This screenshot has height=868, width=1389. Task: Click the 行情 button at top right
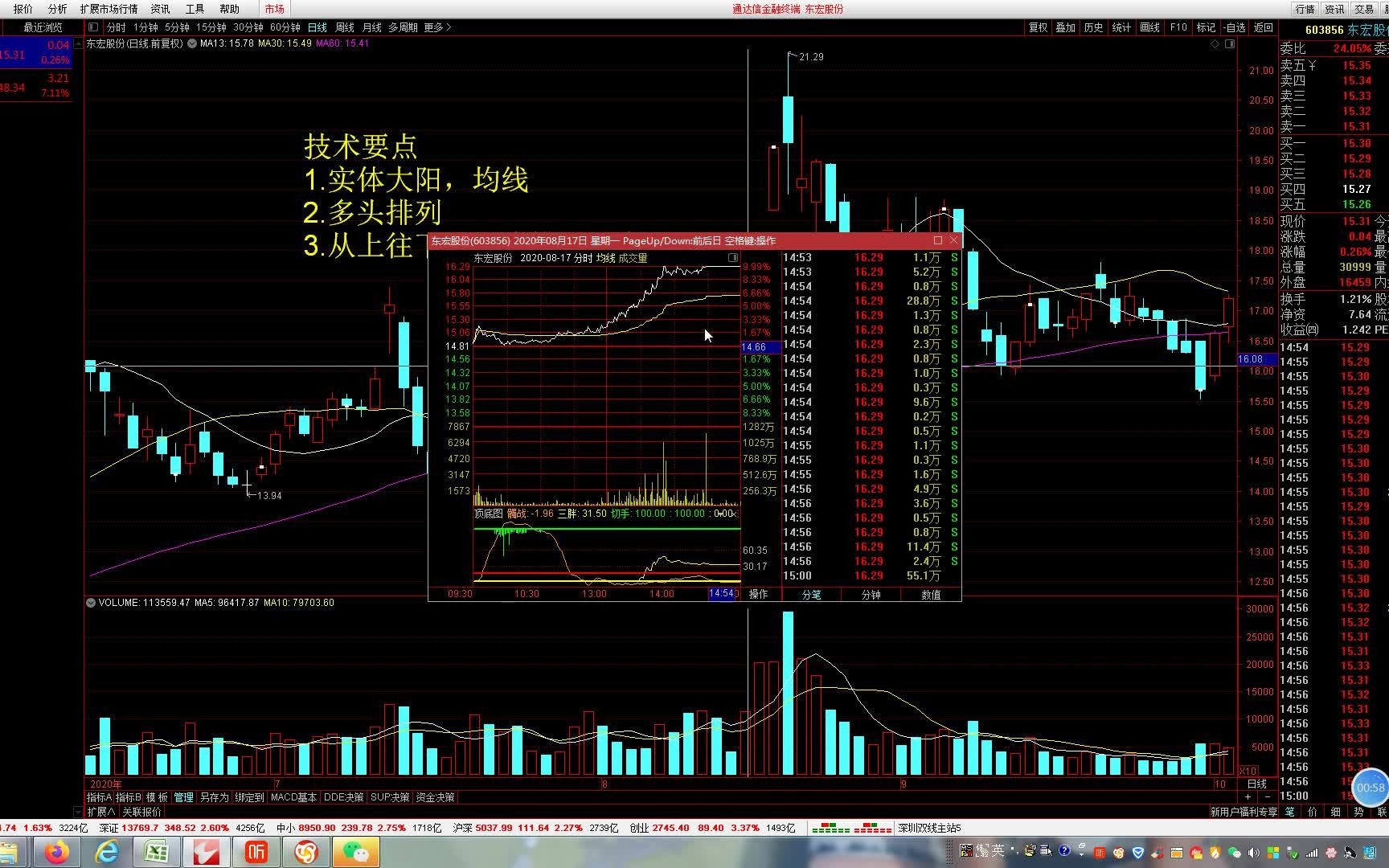pyautogui.click(x=1305, y=9)
